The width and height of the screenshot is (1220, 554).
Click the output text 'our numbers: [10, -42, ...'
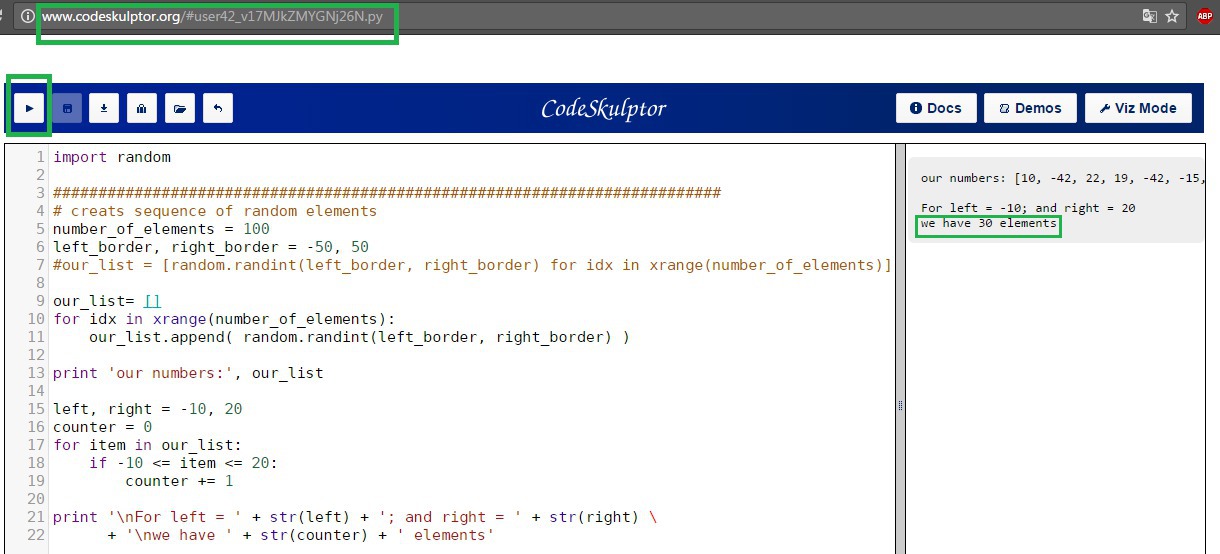click(1061, 178)
